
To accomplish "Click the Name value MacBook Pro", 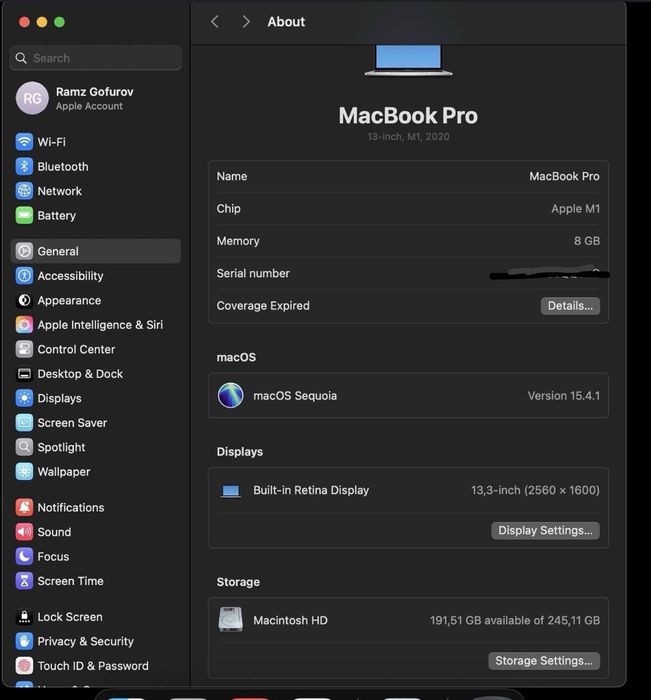I will coord(564,176).
